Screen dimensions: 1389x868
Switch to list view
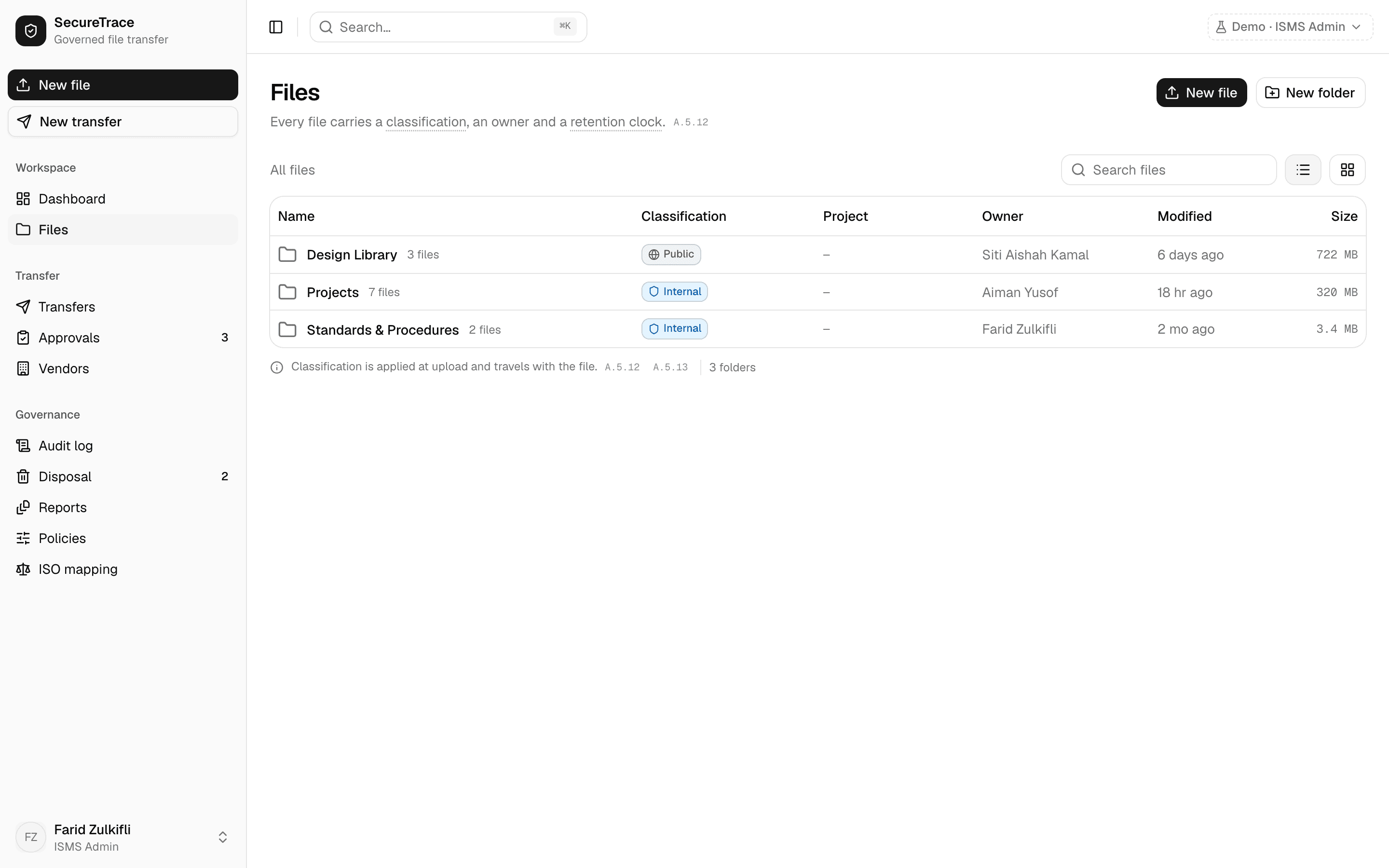(1303, 170)
